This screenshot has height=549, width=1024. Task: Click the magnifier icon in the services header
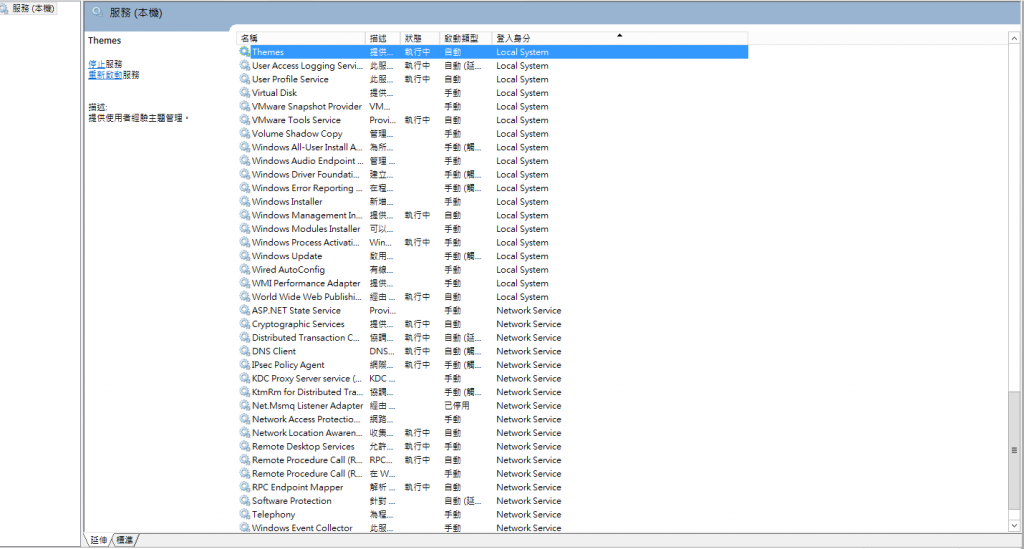click(97, 12)
